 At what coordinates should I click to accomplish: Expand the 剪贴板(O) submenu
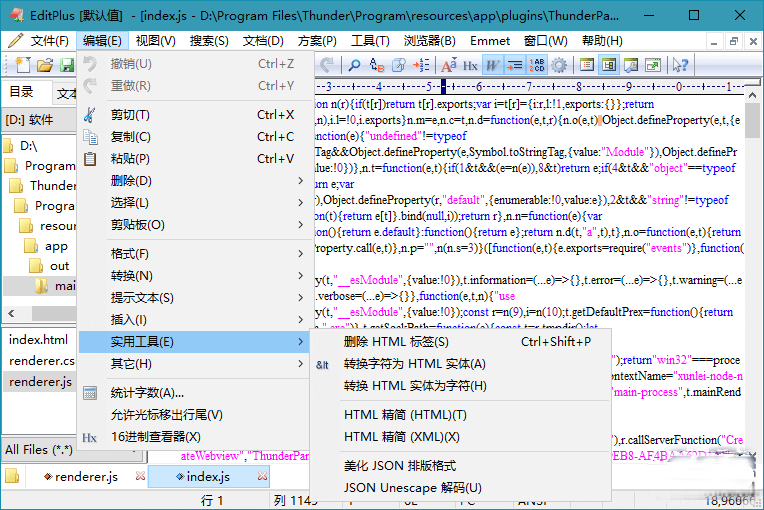[193, 225]
